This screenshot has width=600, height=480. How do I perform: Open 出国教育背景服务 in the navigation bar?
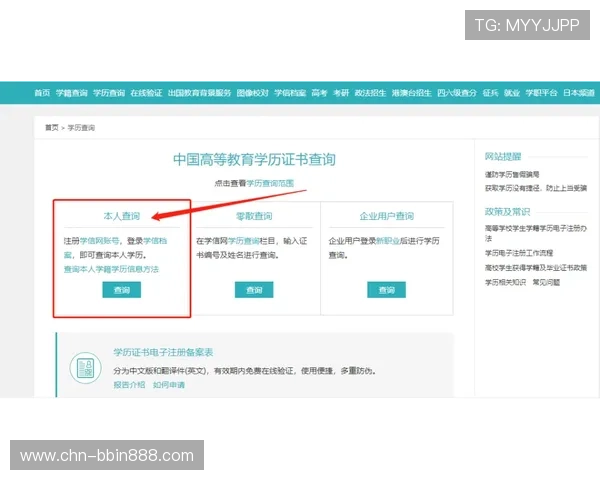tap(199, 93)
